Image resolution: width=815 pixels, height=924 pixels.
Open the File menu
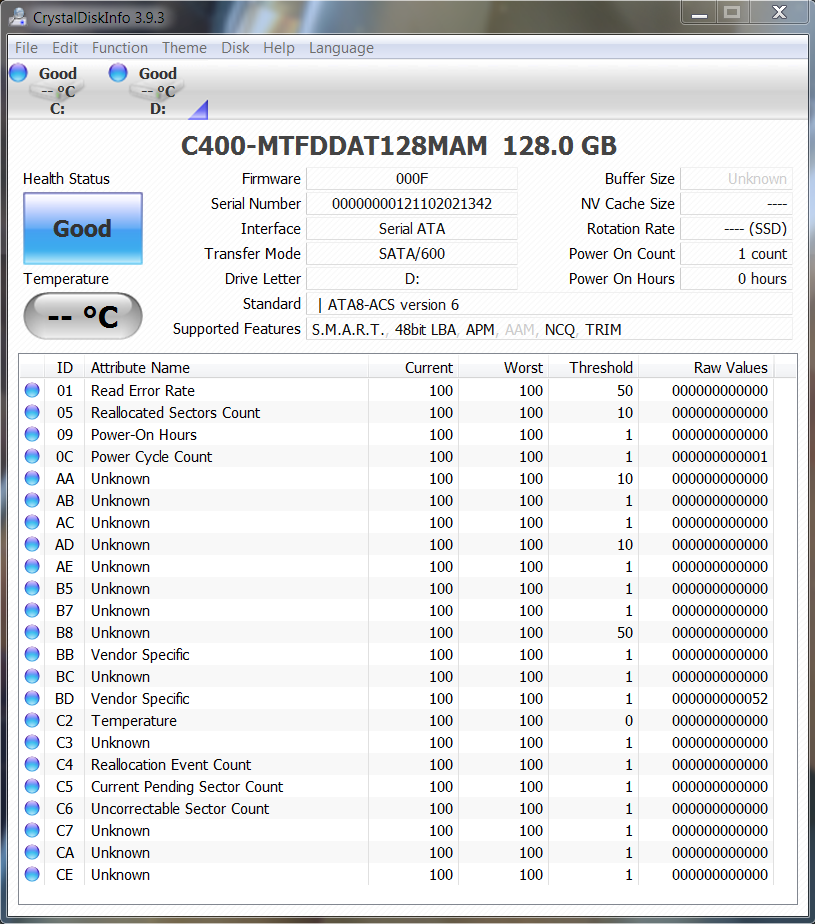[26, 48]
